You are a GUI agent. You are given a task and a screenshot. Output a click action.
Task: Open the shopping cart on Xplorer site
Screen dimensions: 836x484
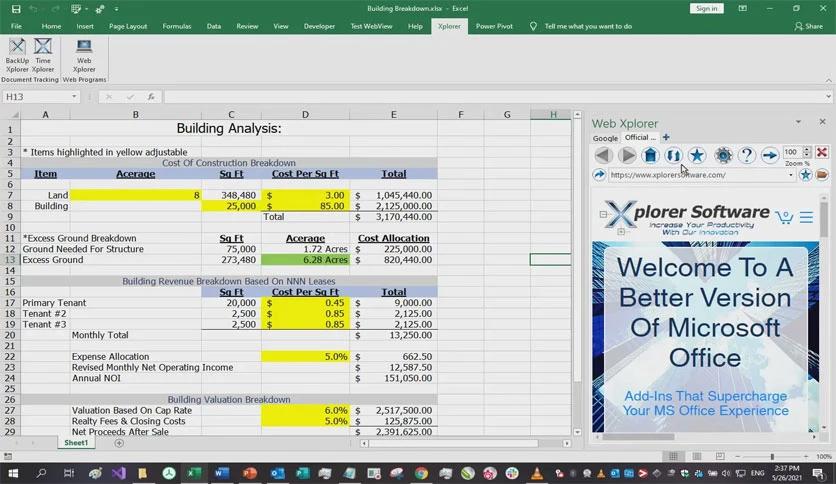click(784, 217)
